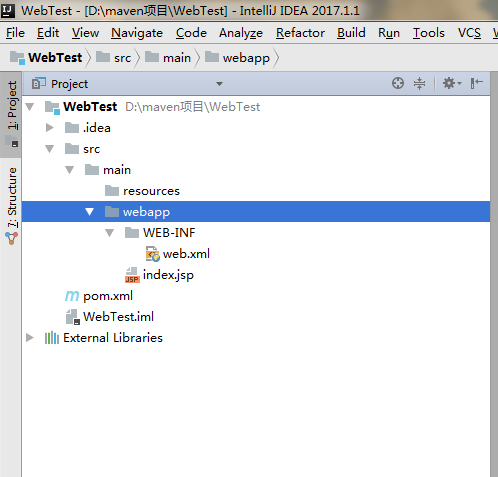Open the Tools menu

tap(429, 33)
